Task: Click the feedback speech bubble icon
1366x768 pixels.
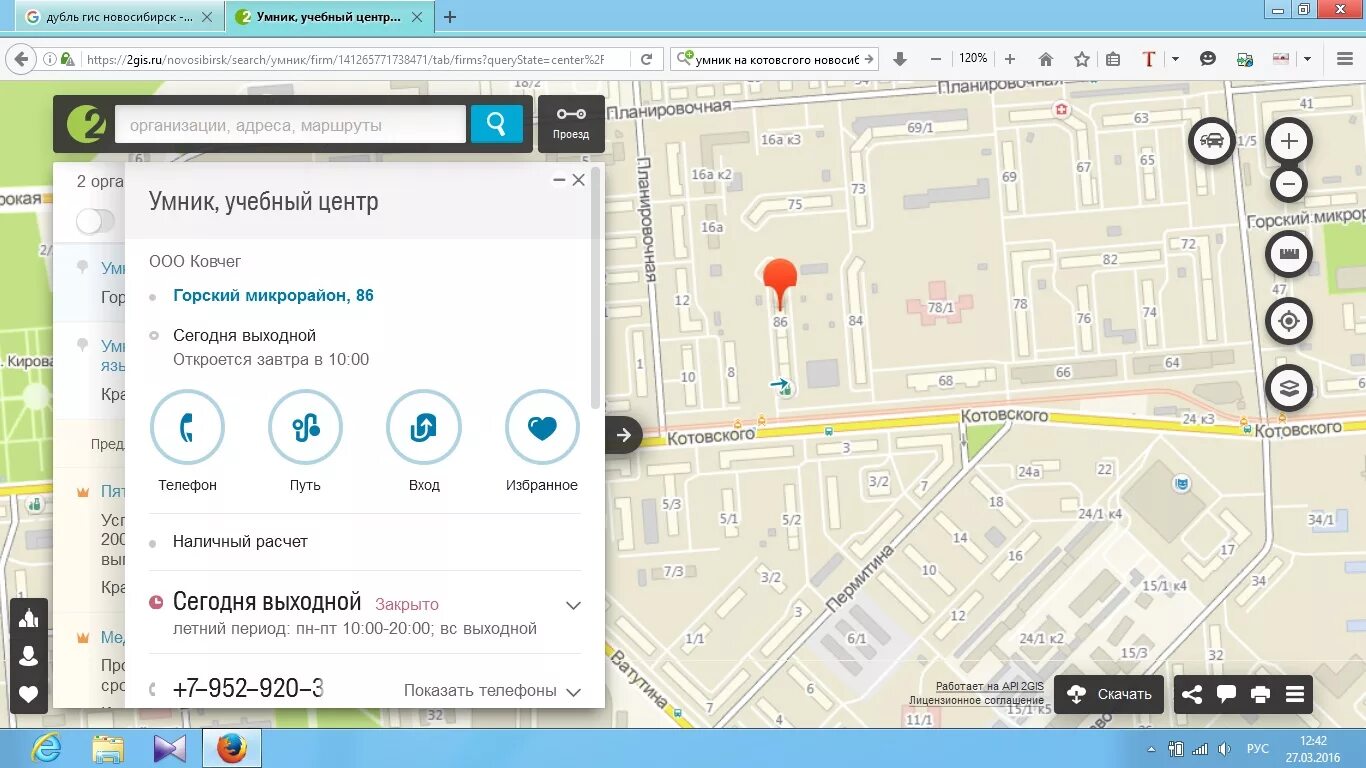Action: tap(1226, 694)
